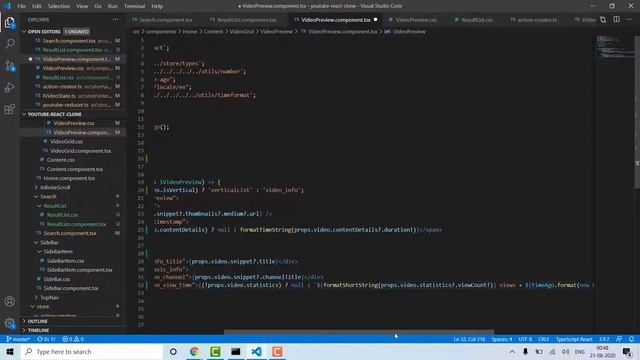This screenshot has height=360, width=640.
Task: Change line endings via CRLF
Action: (x=543, y=339)
